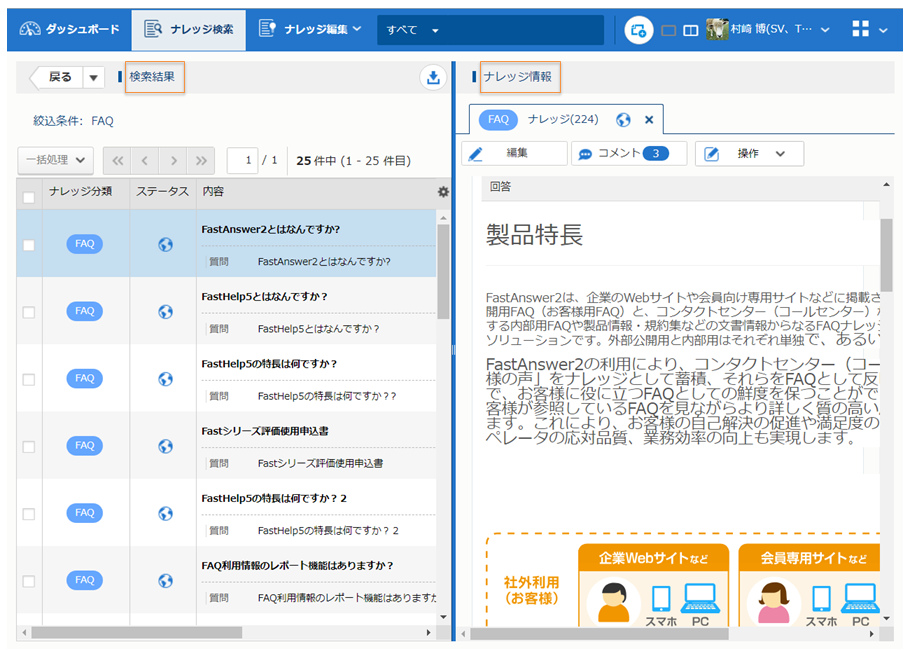This screenshot has height=651, width=909.
Task: Click the FAQ badge on the knowledge tab
Action: click(x=498, y=119)
